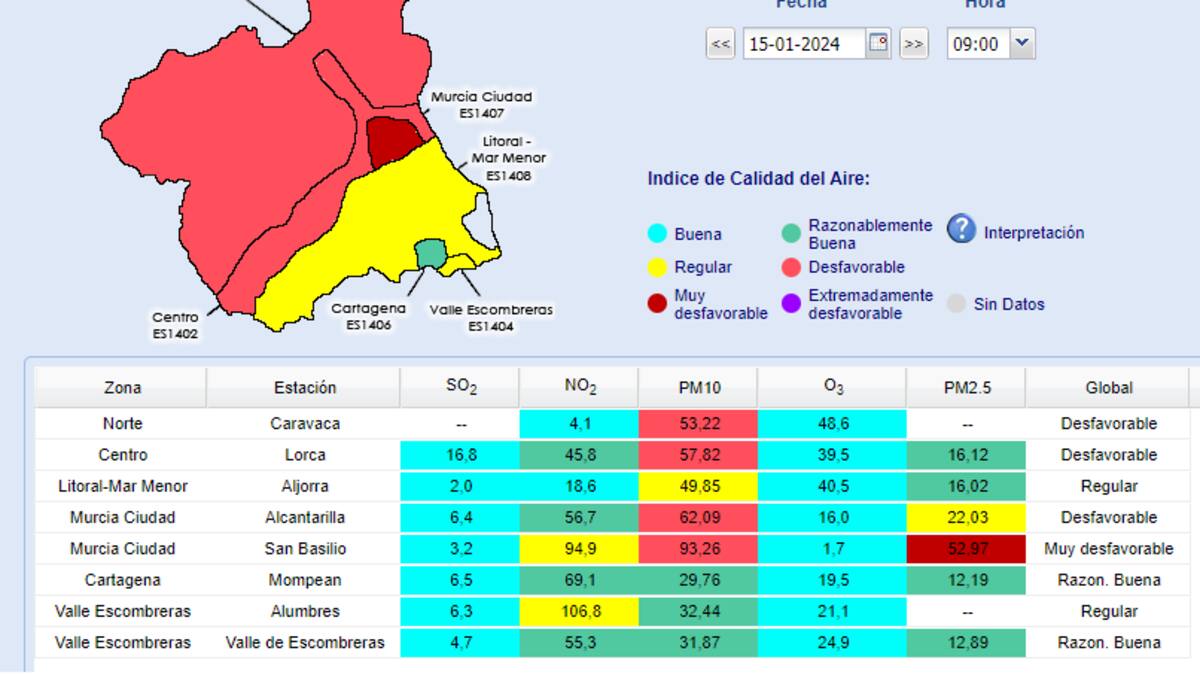Select the green Cartagena zone on map
This screenshot has height=675, width=1200.
[x=431, y=253]
